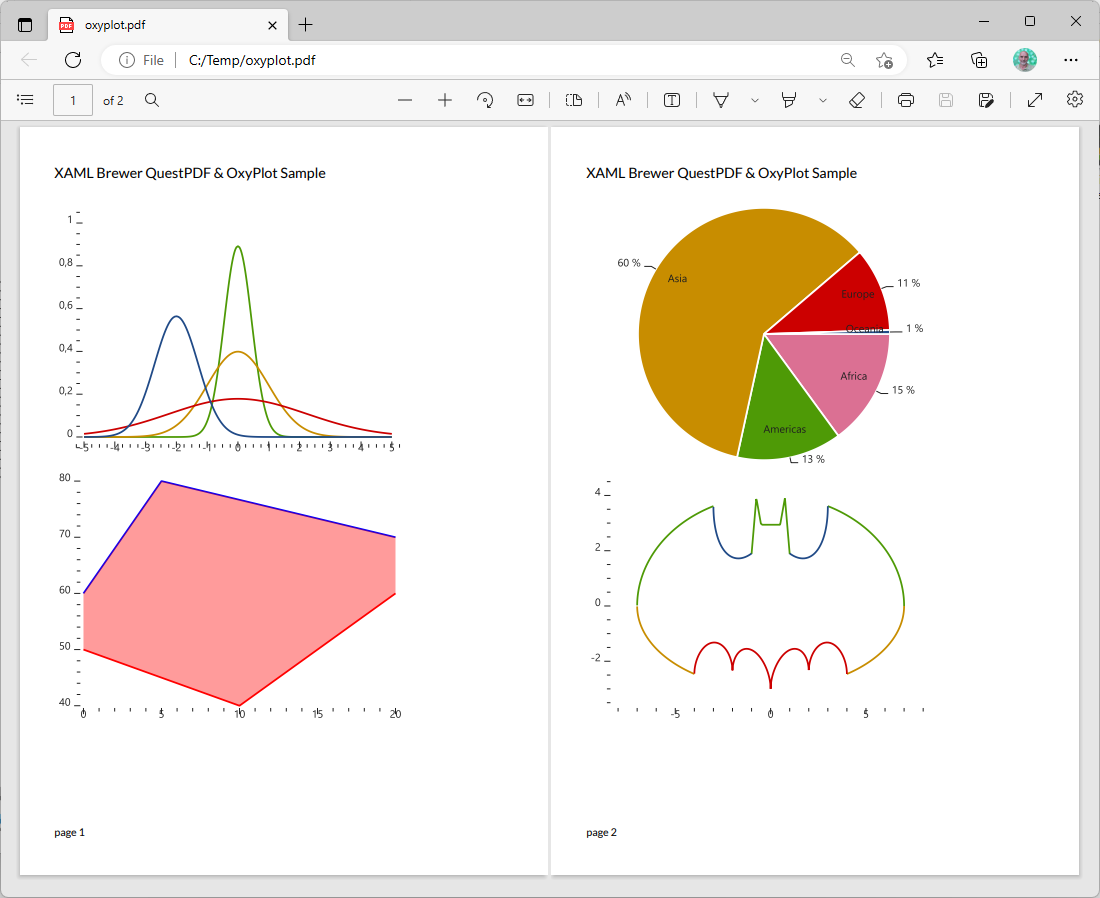This screenshot has height=898, width=1100.
Task: Open the PDF viewer settings menu
Action: pyautogui.click(x=1074, y=100)
